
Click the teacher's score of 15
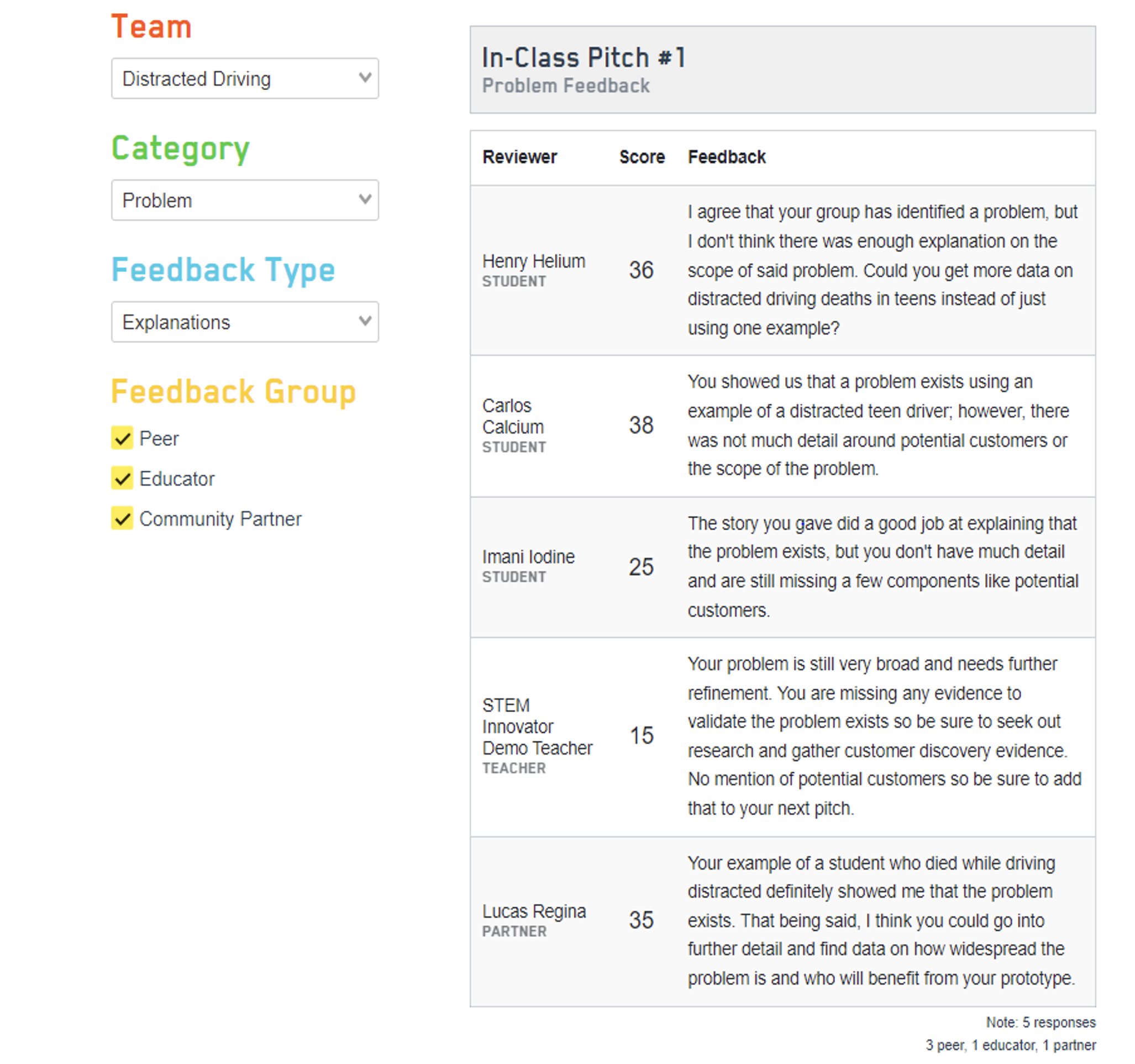[x=641, y=736]
